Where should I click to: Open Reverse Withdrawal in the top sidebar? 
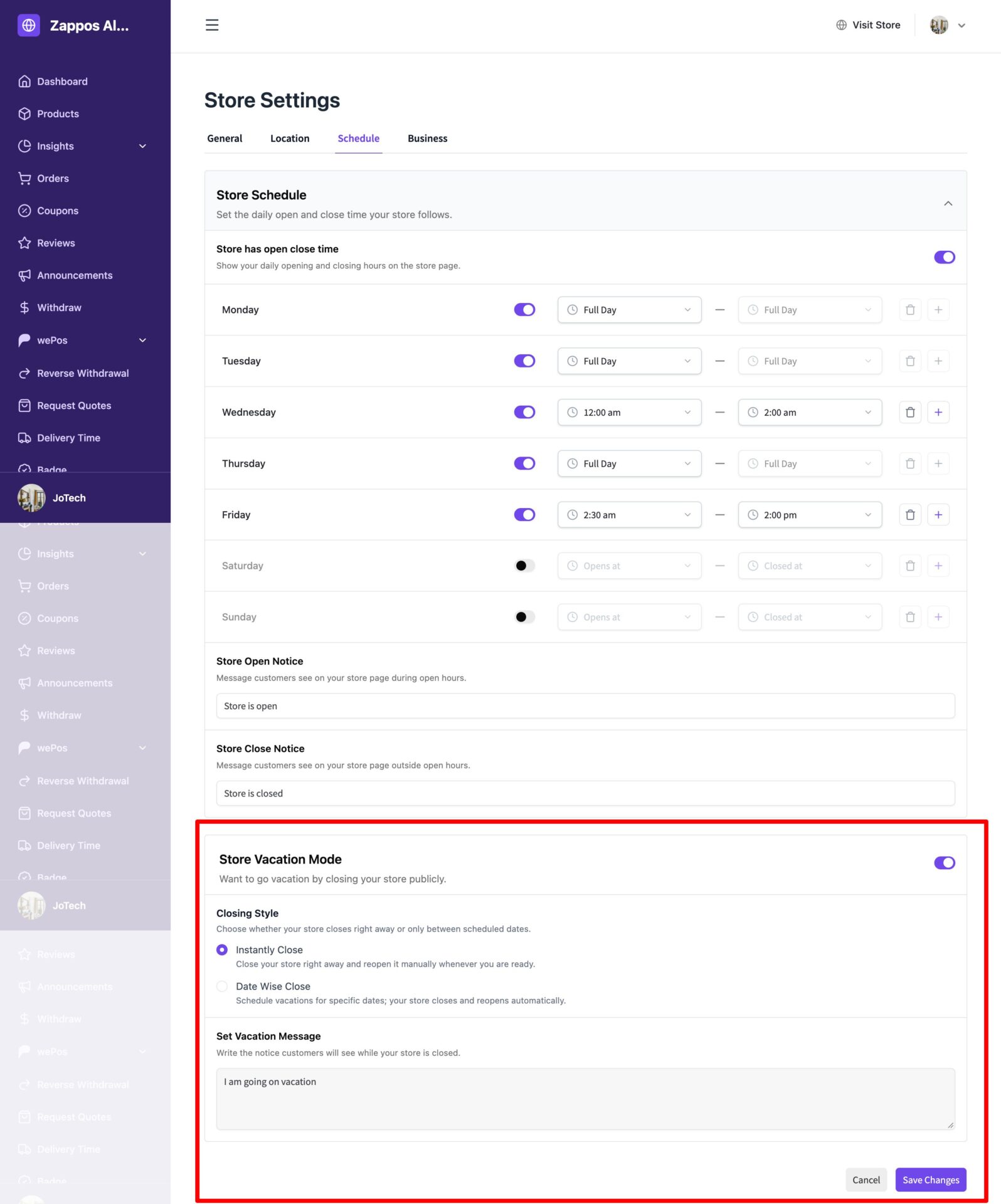click(83, 373)
